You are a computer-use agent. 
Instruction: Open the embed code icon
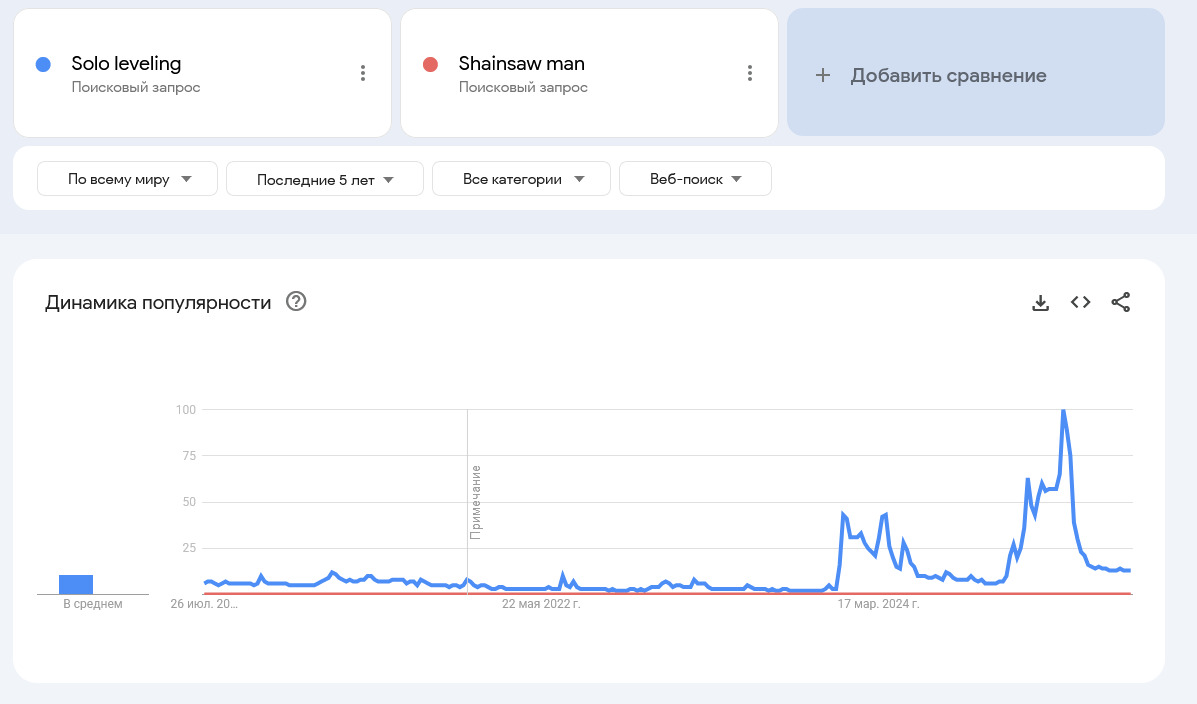click(1080, 302)
